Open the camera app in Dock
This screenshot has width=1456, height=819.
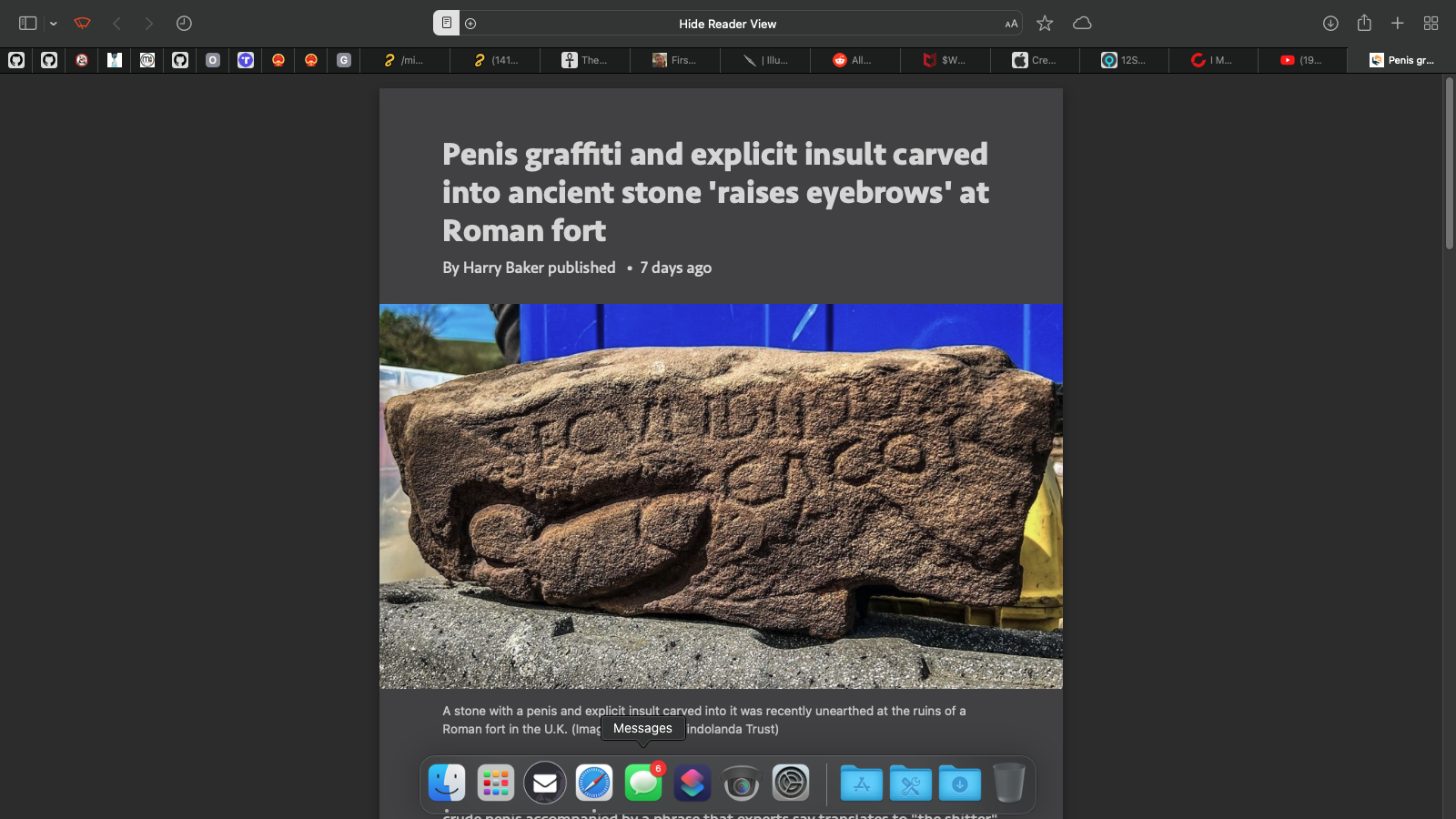click(x=742, y=783)
